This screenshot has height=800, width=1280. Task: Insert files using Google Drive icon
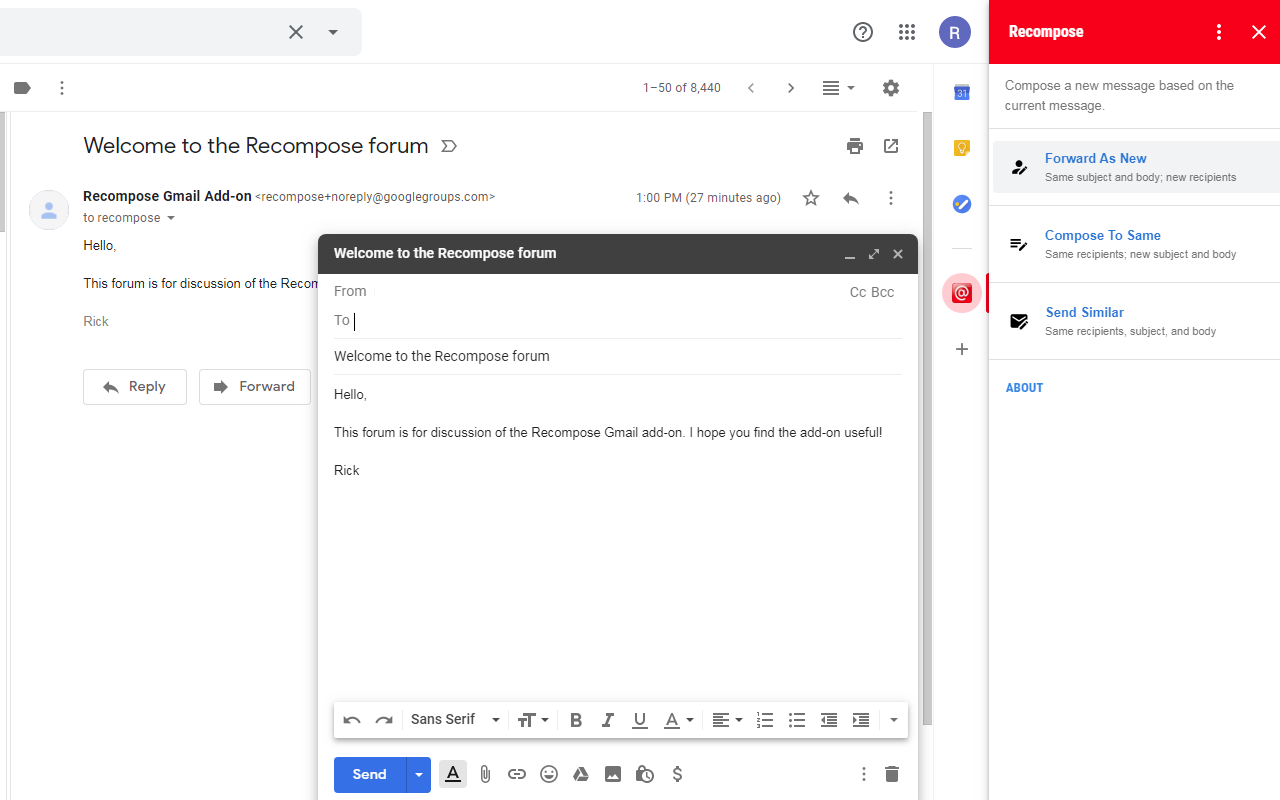tap(581, 774)
